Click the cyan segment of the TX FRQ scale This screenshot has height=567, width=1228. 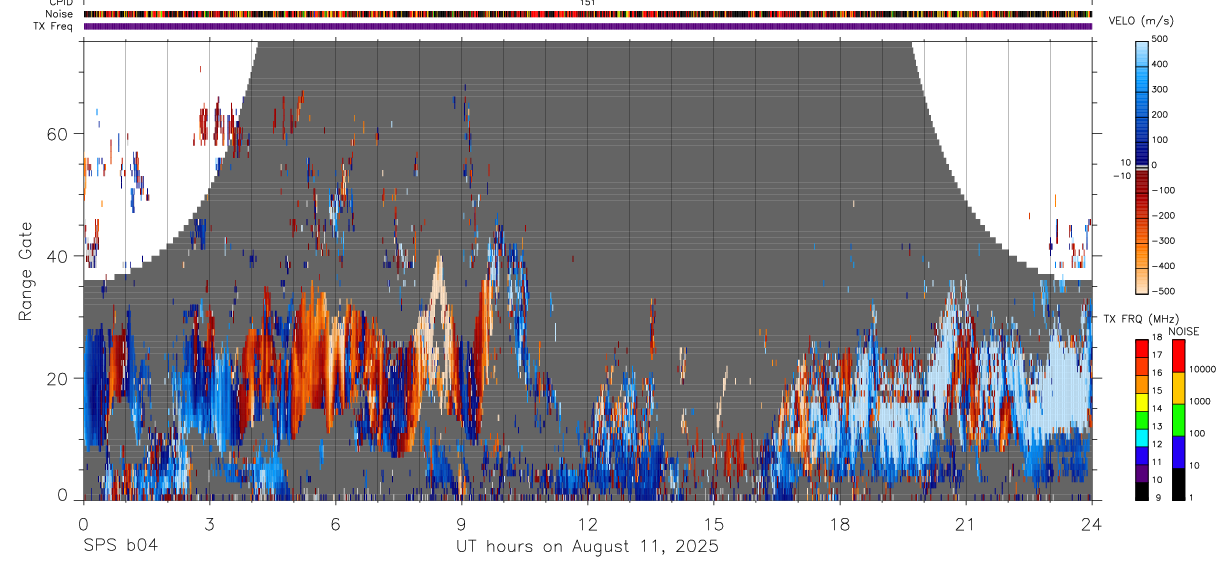point(1142,437)
